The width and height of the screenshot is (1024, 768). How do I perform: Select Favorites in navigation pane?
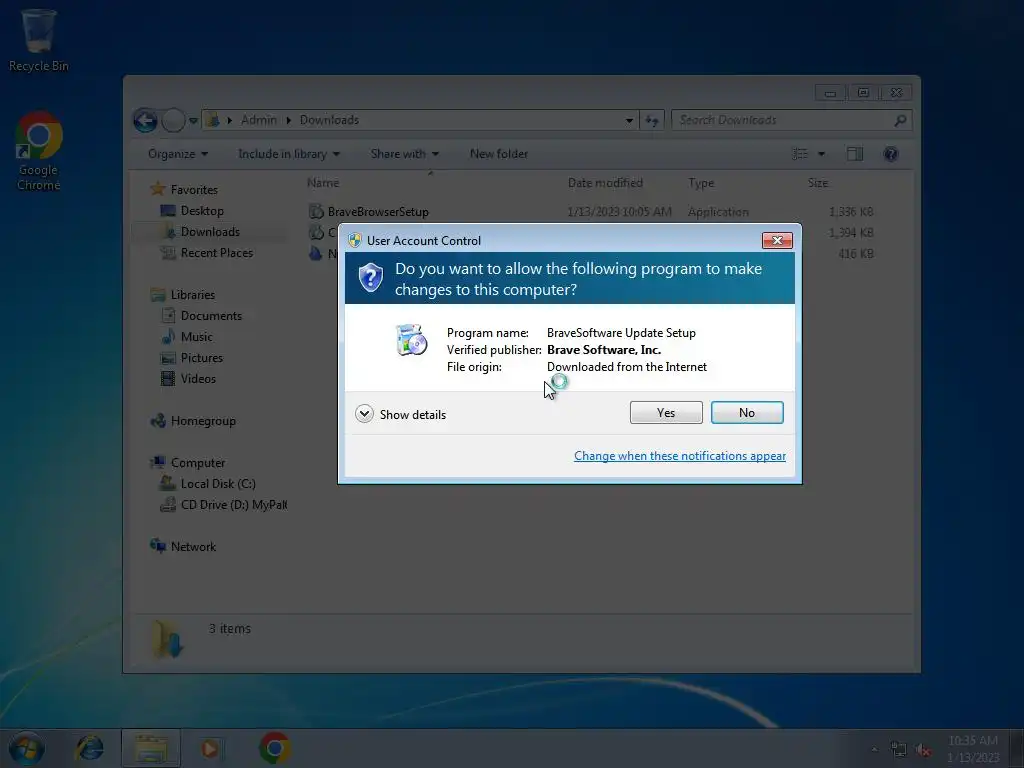point(194,190)
